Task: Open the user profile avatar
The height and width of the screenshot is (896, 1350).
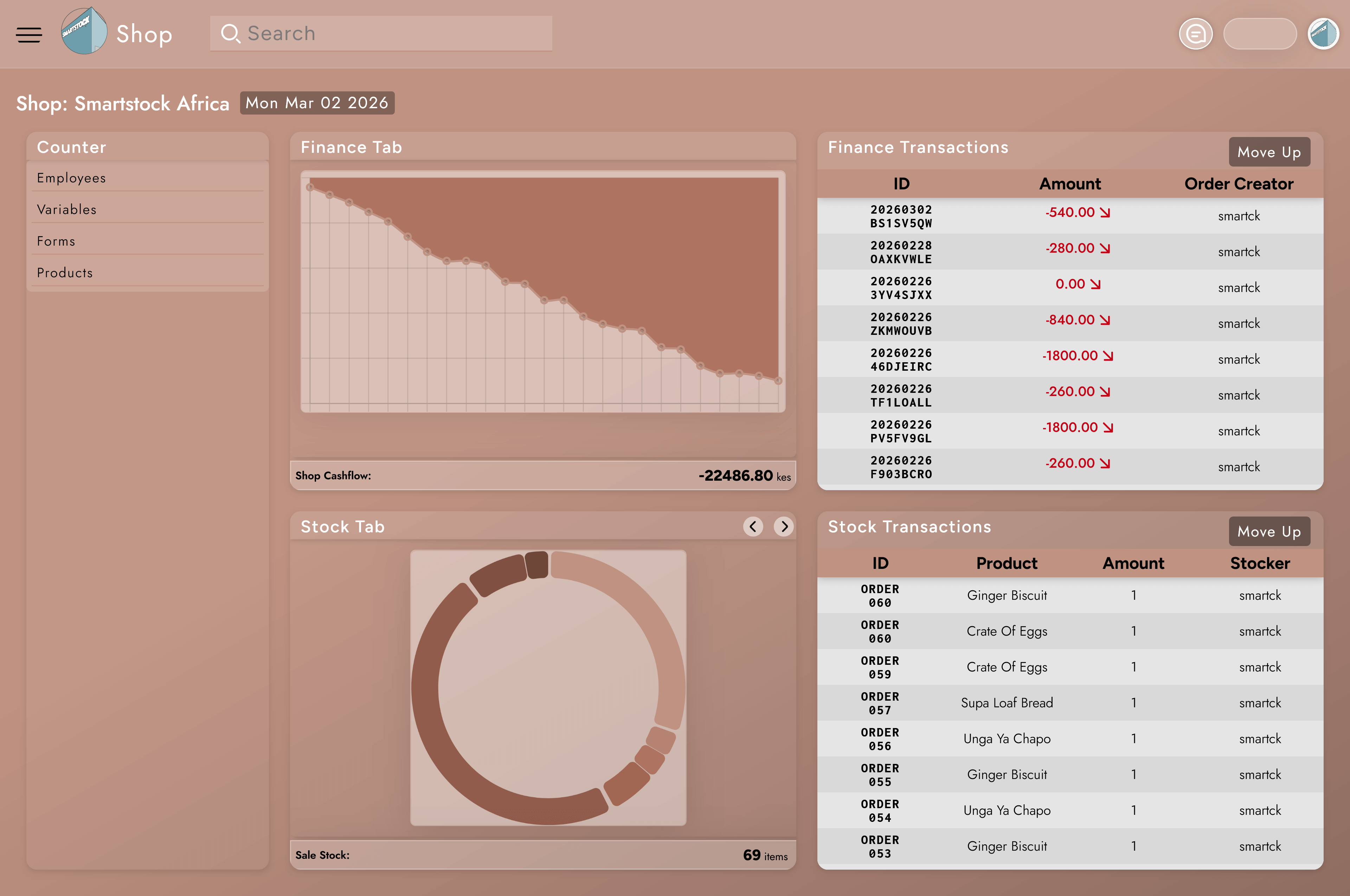Action: [x=1323, y=34]
